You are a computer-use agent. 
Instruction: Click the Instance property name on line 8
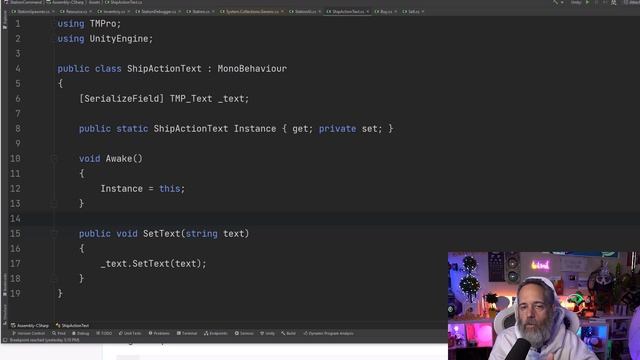click(x=255, y=129)
